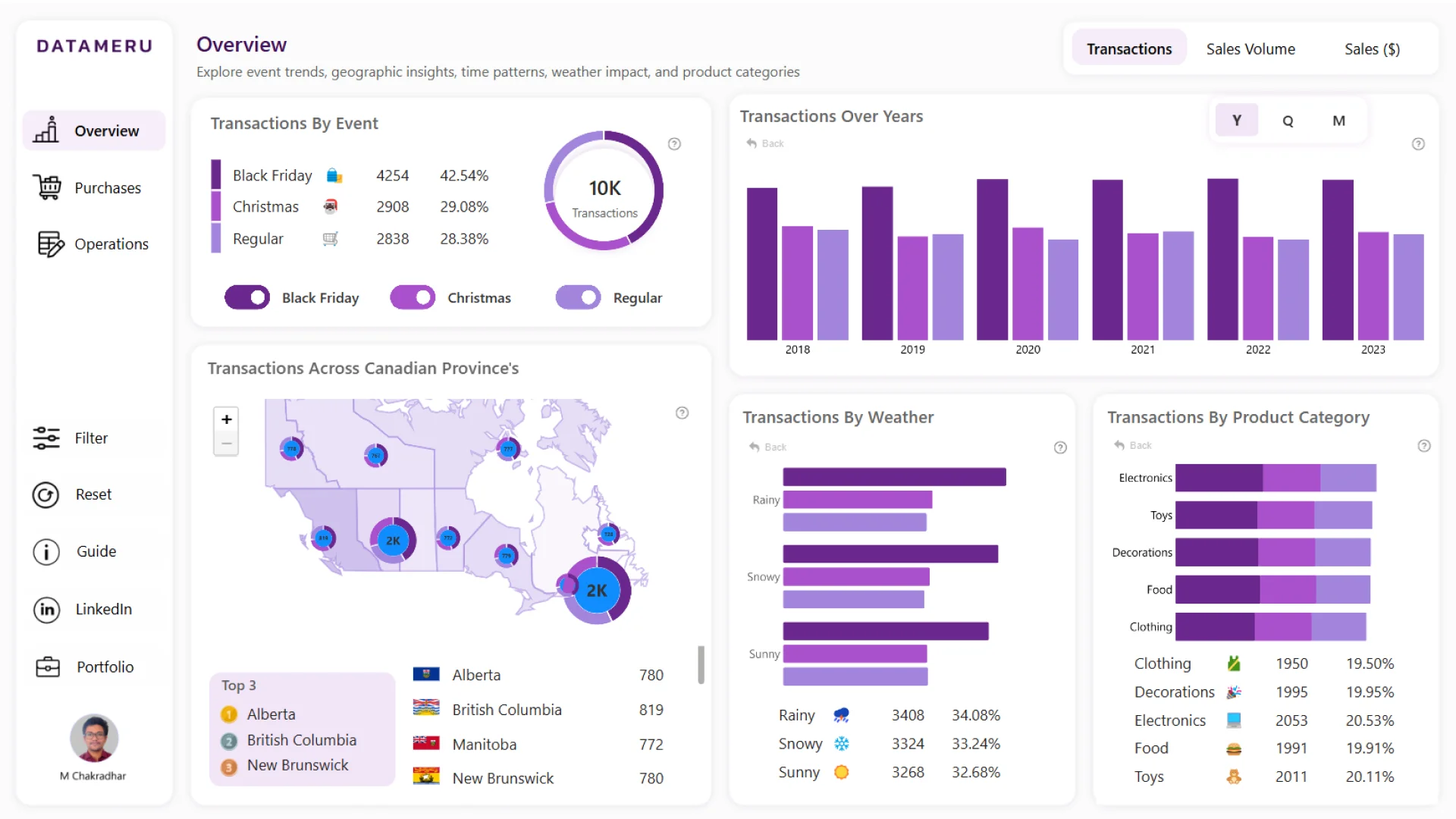
Task: Toggle the Christmas switch
Action: pos(413,297)
